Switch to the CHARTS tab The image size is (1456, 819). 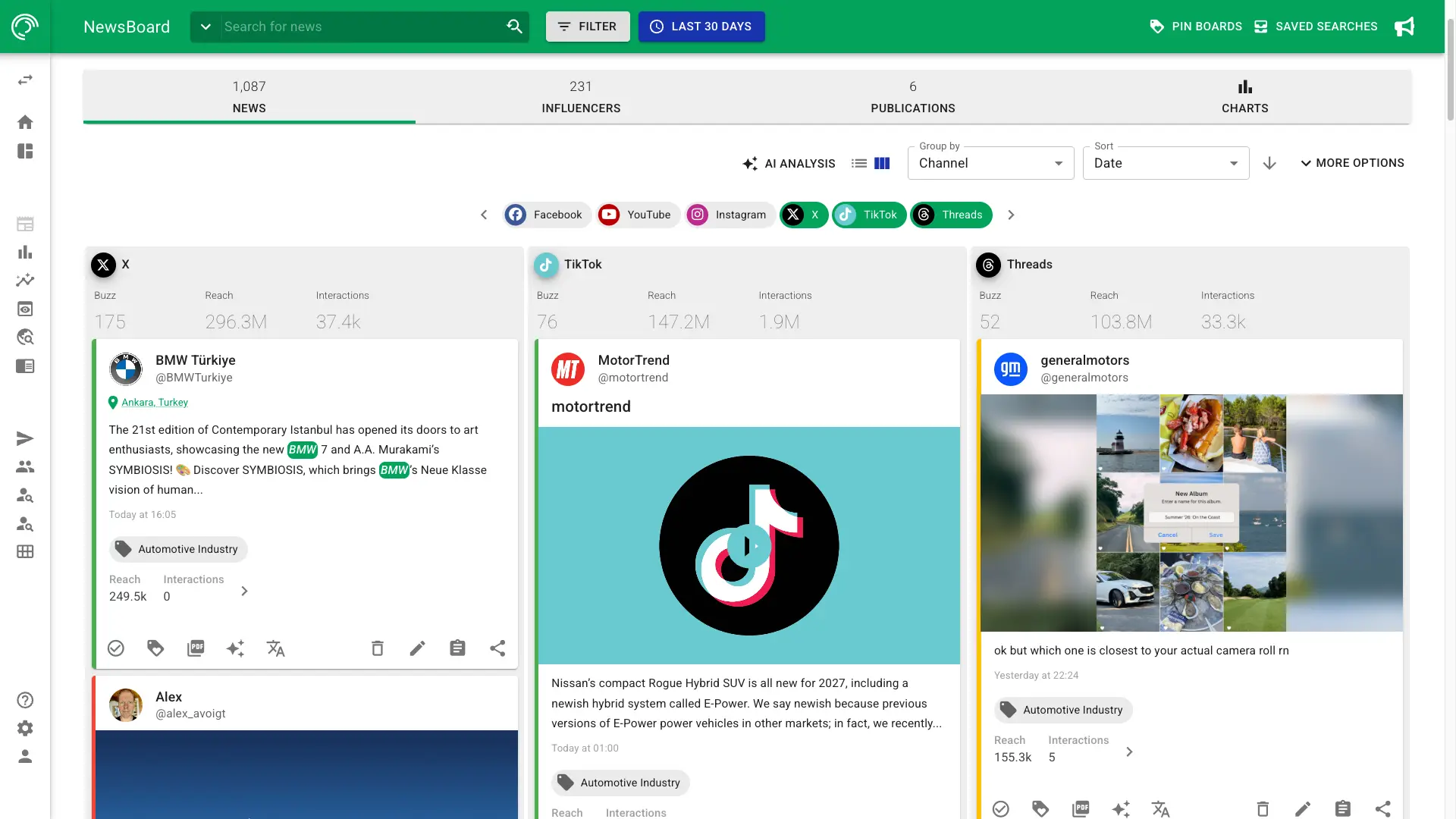pos(1244,97)
